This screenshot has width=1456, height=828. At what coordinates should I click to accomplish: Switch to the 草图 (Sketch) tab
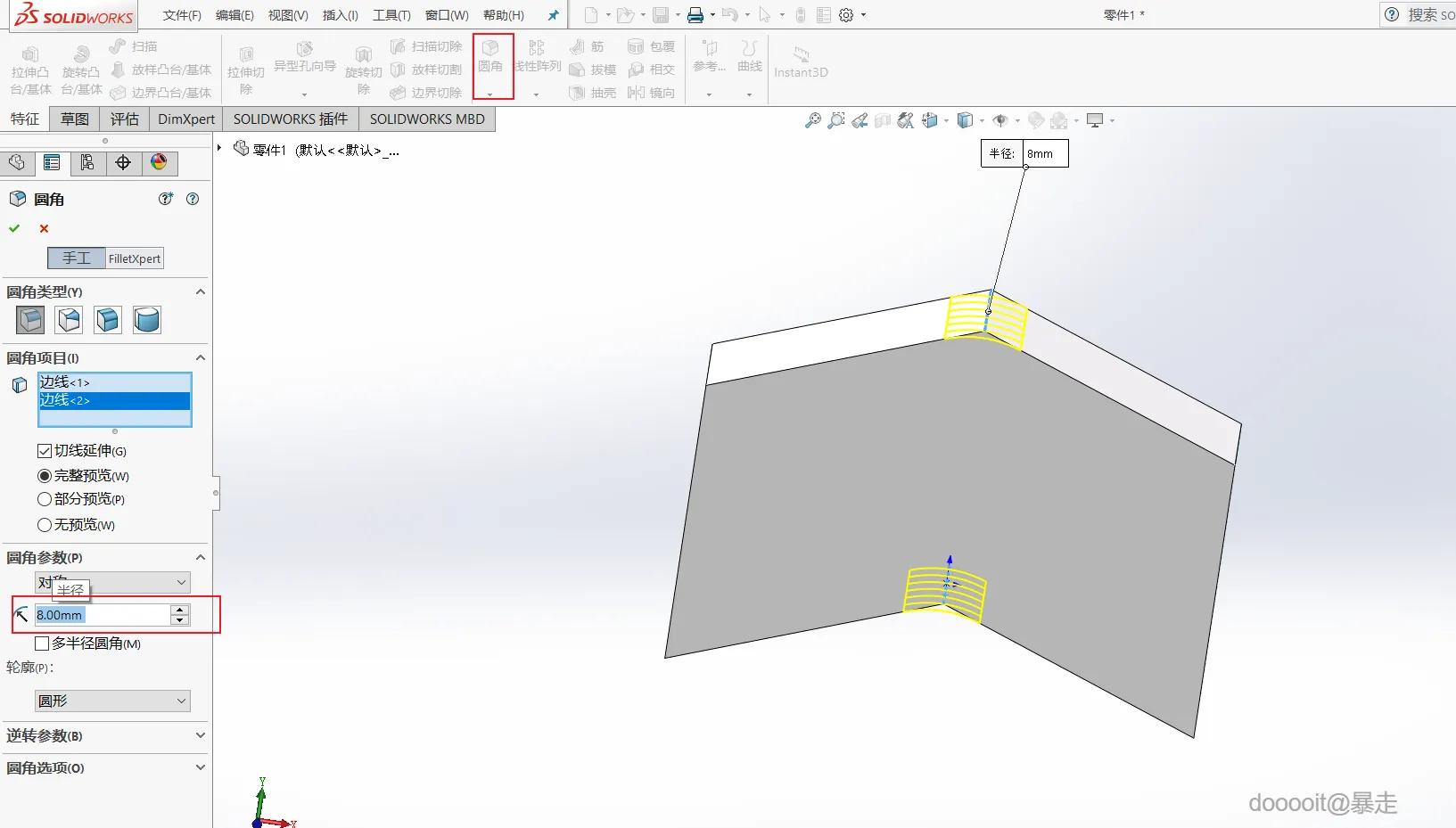click(x=75, y=119)
